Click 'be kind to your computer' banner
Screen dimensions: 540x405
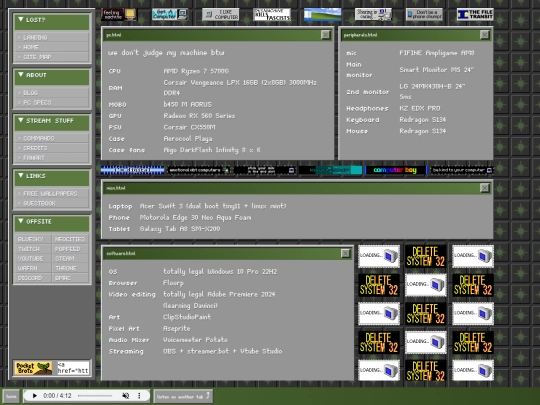(x=461, y=170)
